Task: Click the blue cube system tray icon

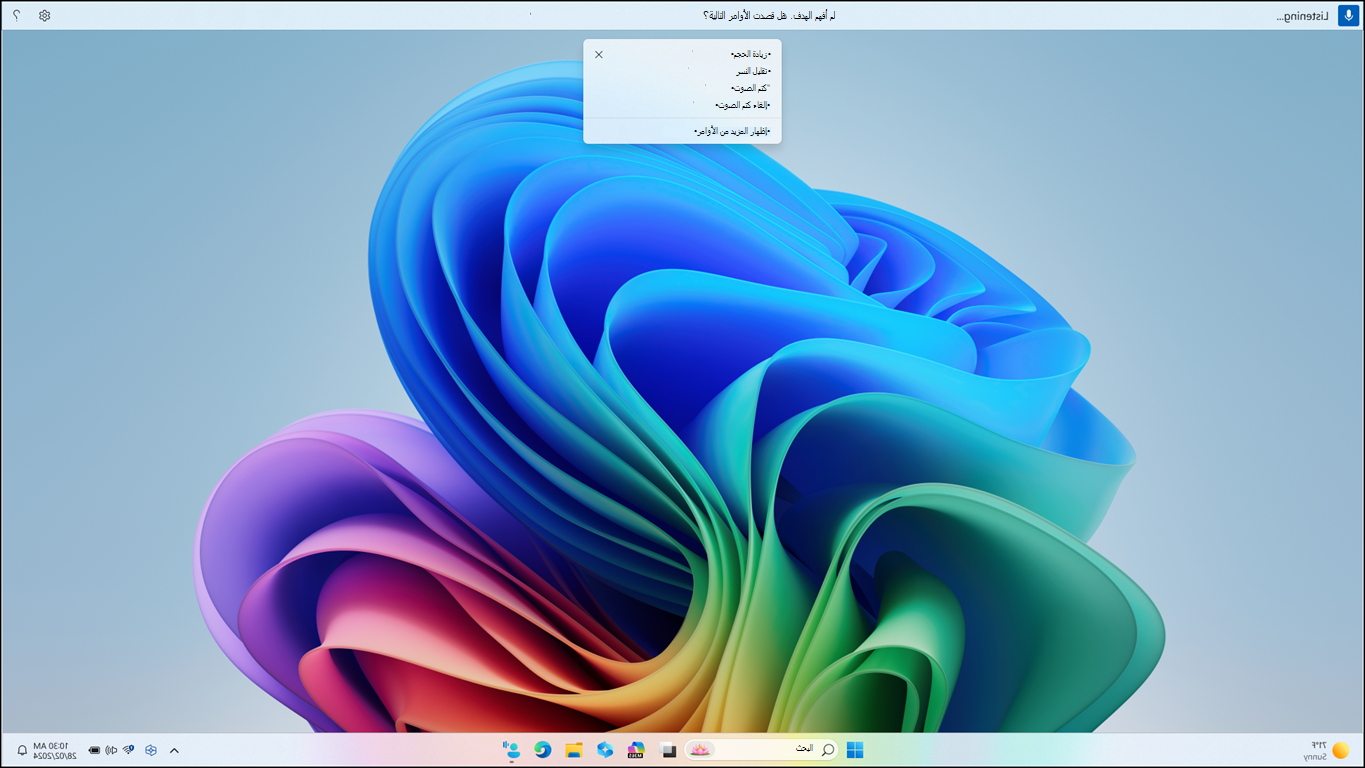Action: [151, 750]
